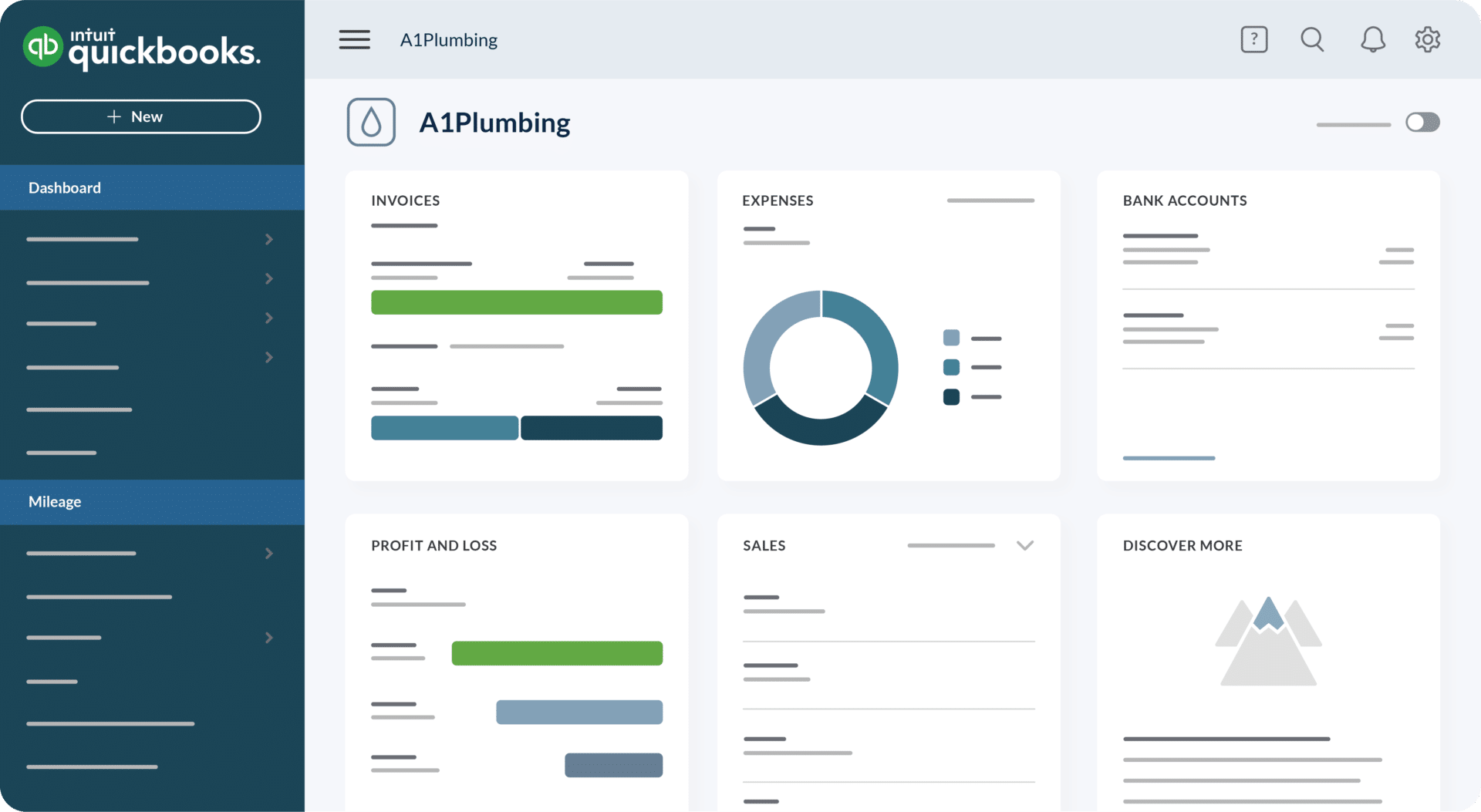The image size is (1481, 812).
Task: Click the large A1Plumbing page heading
Action: tap(494, 123)
